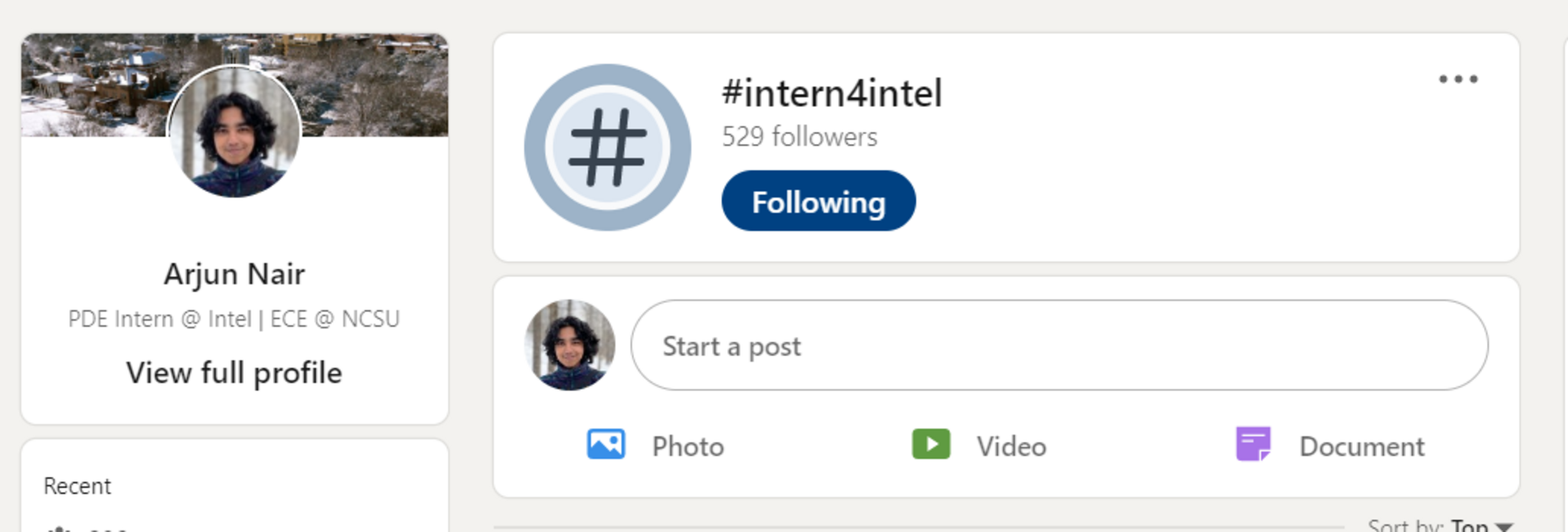1568x532 pixels.
Task: Click the #intern4intel hashtag title
Action: coord(831,93)
